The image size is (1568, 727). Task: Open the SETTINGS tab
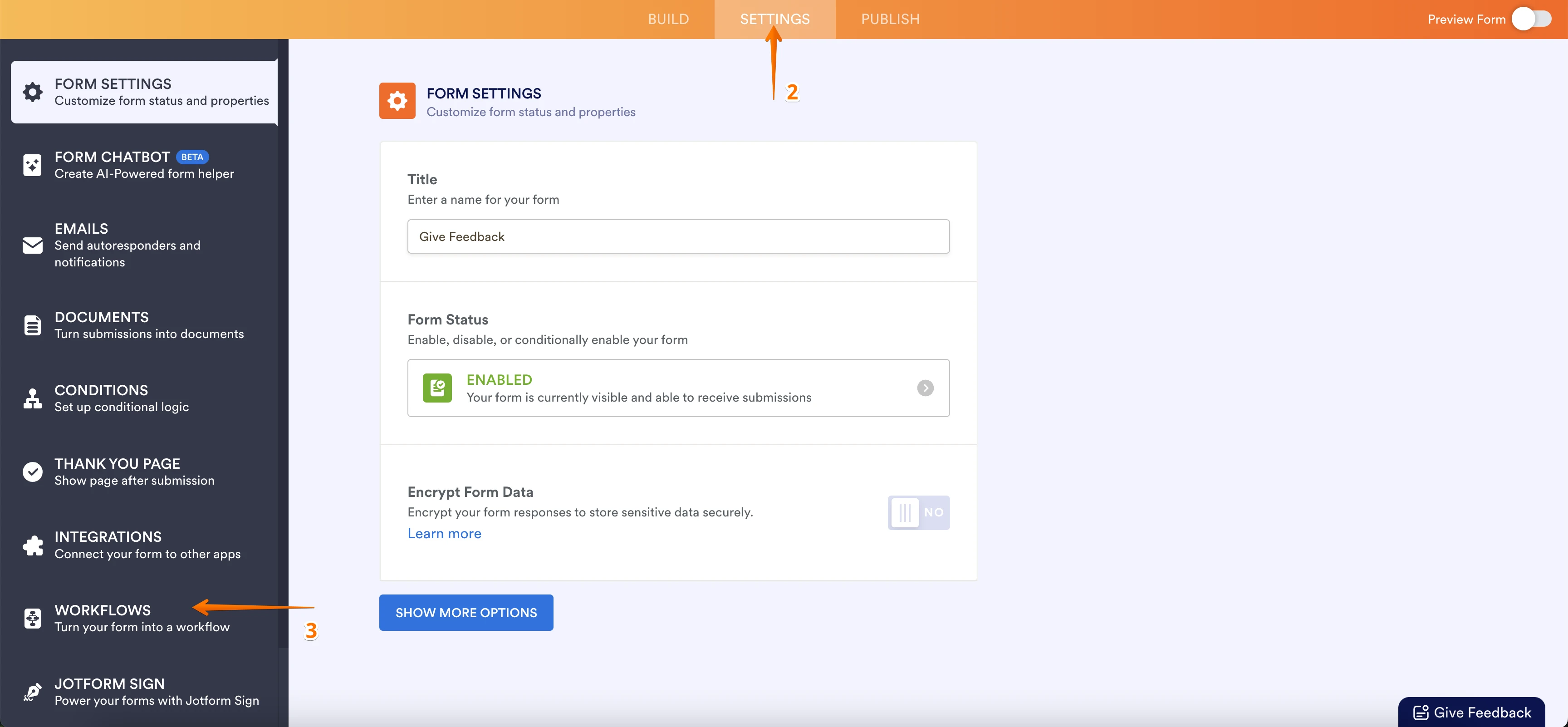click(x=775, y=19)
